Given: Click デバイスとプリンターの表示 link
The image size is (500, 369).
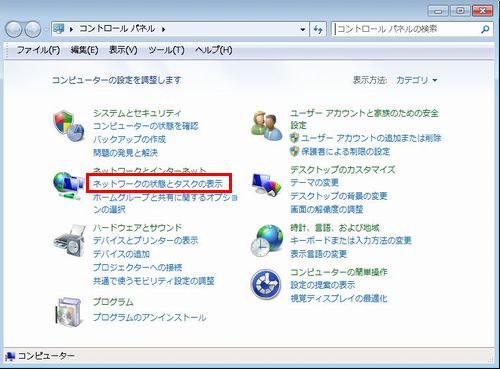Looking at the screenshot, I should click(145, 240).
